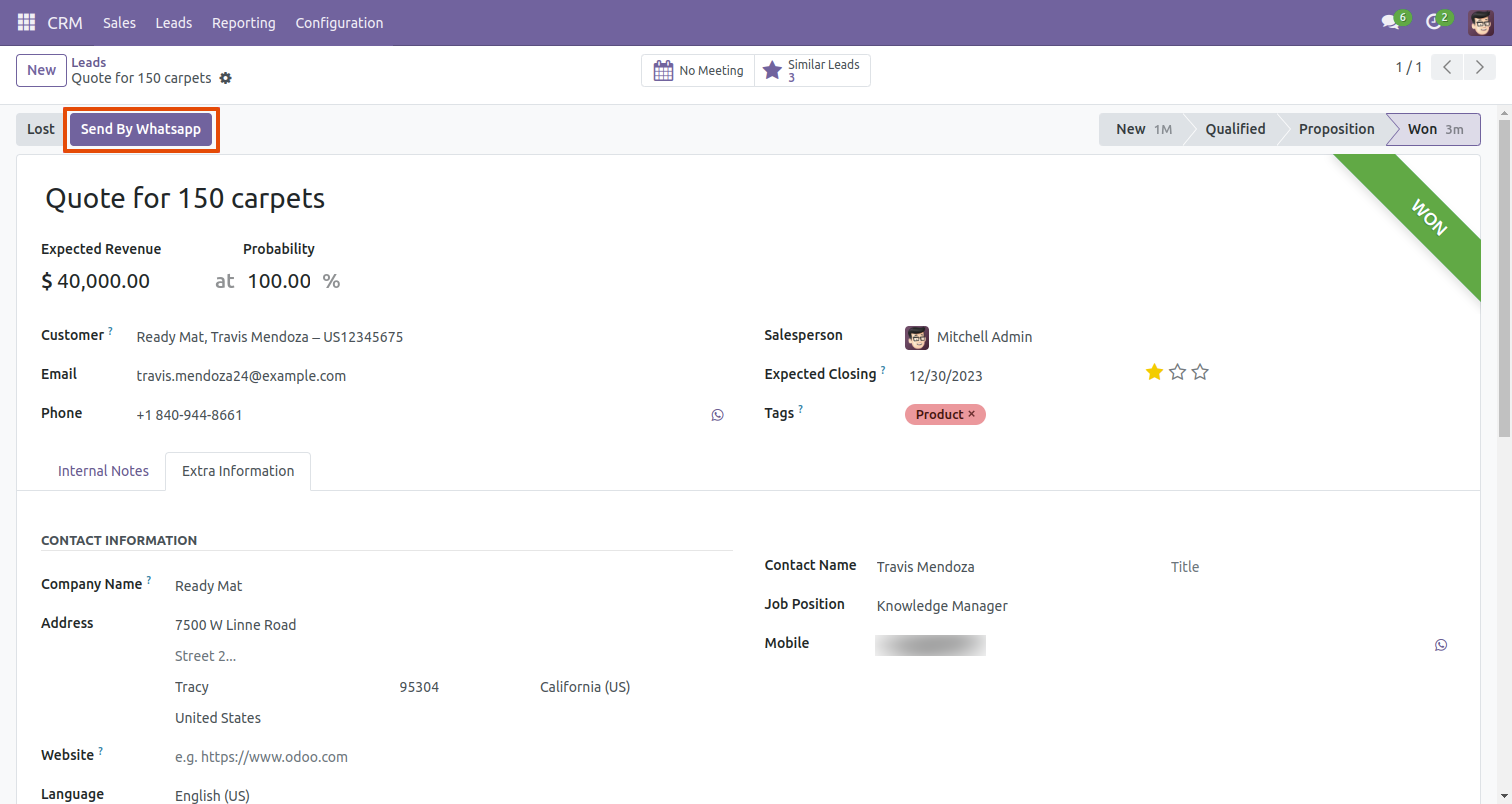Click the New record button
Image resolution: width=1512 pixels, height=804 pixels.
click(x=41, y=70)
